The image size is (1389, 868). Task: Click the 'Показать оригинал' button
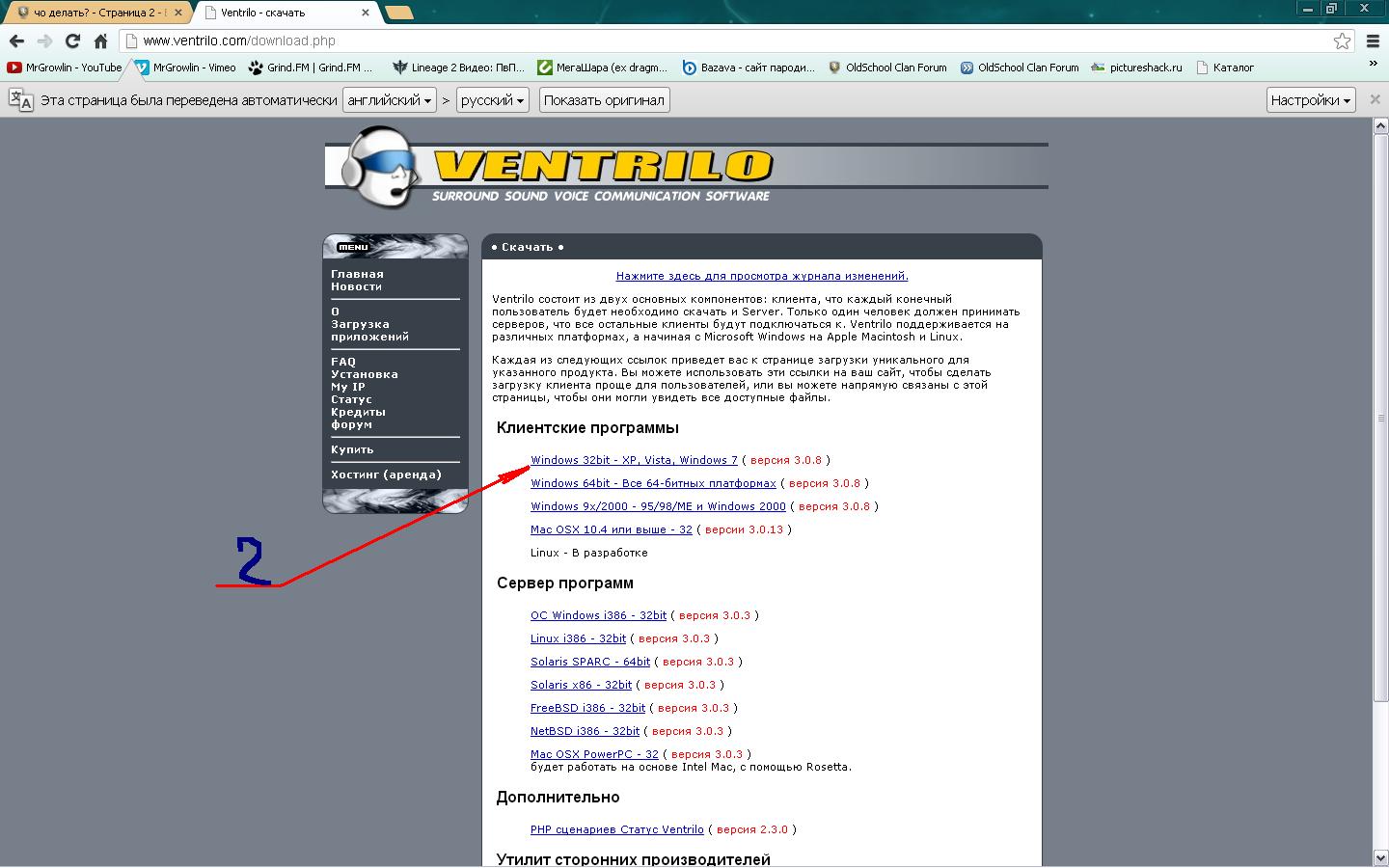pos(604,100)
